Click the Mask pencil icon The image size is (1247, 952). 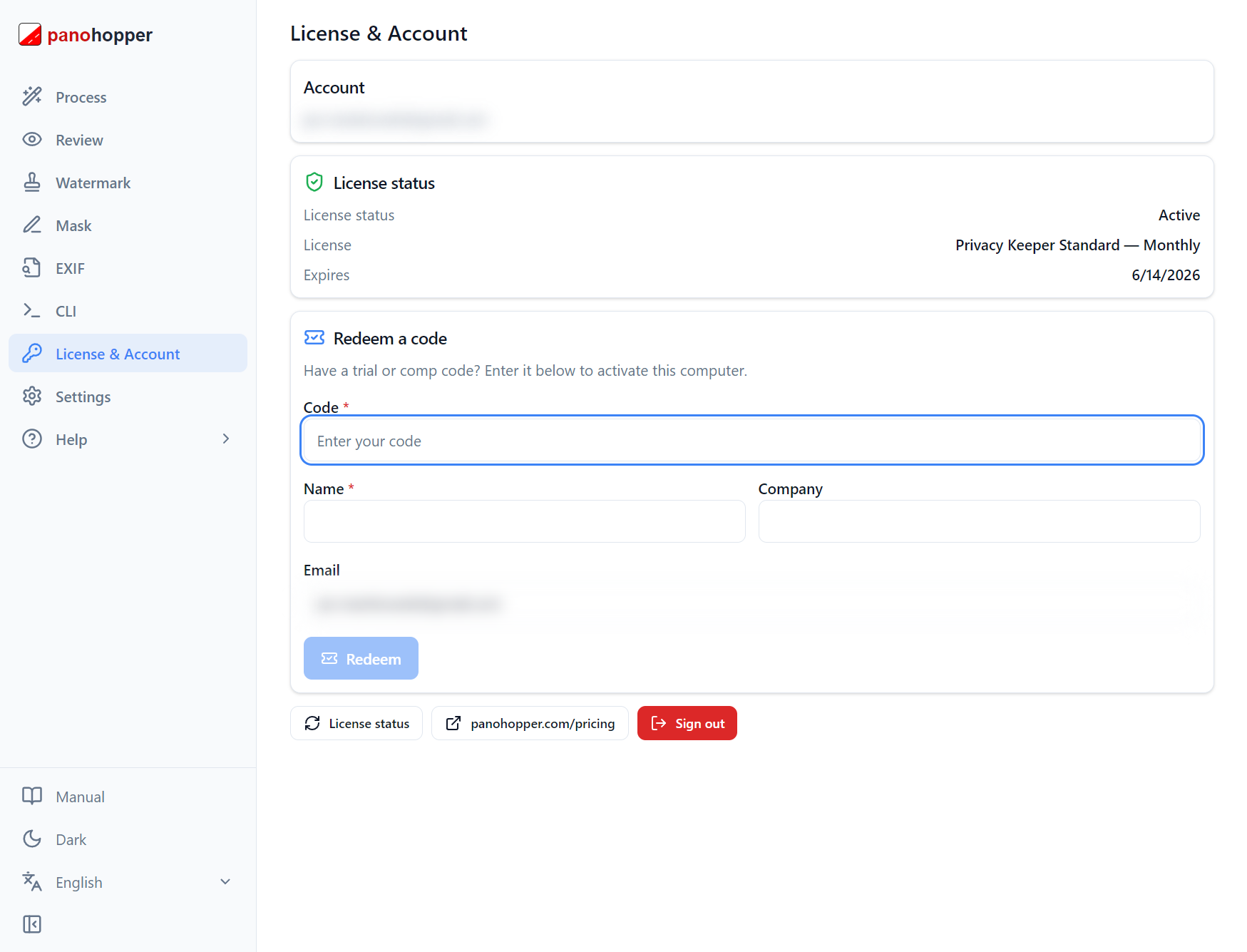(32, 225)
